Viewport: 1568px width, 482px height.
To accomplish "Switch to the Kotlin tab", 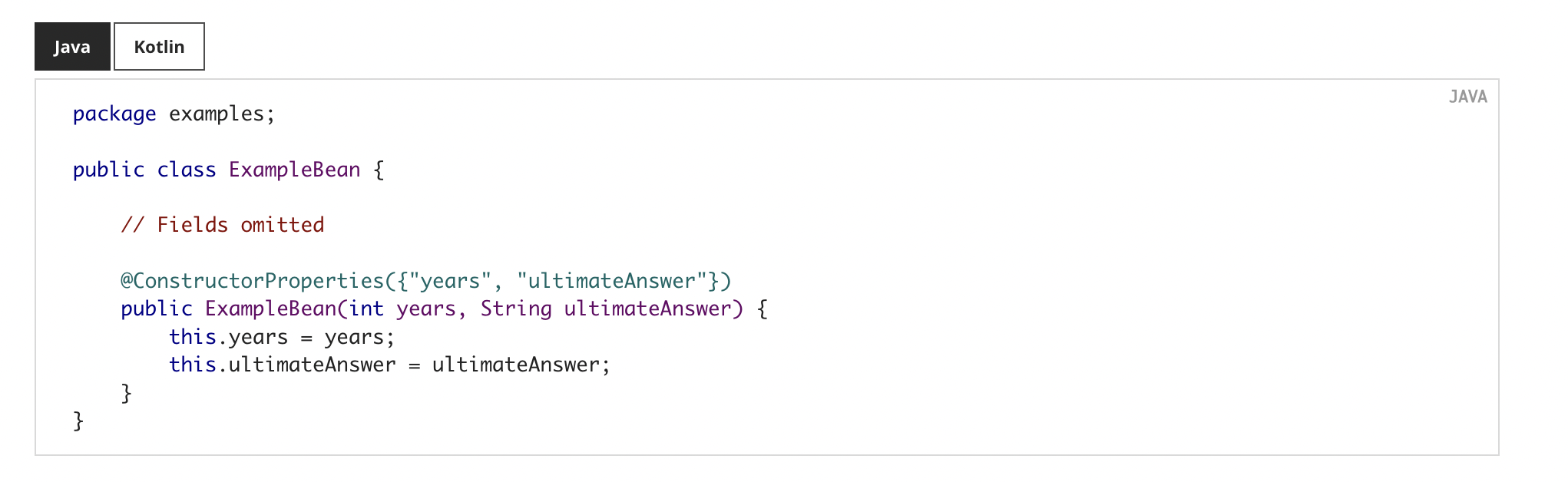I will coord(159,47).
